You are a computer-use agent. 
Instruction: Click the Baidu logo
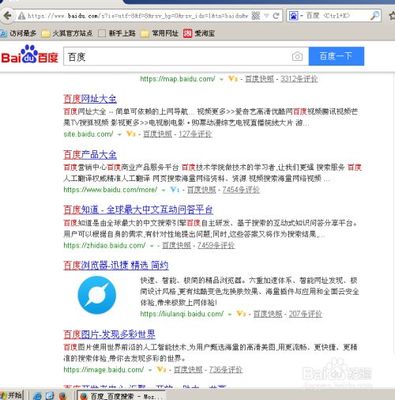pyautogui.click(x=30, y=54)
